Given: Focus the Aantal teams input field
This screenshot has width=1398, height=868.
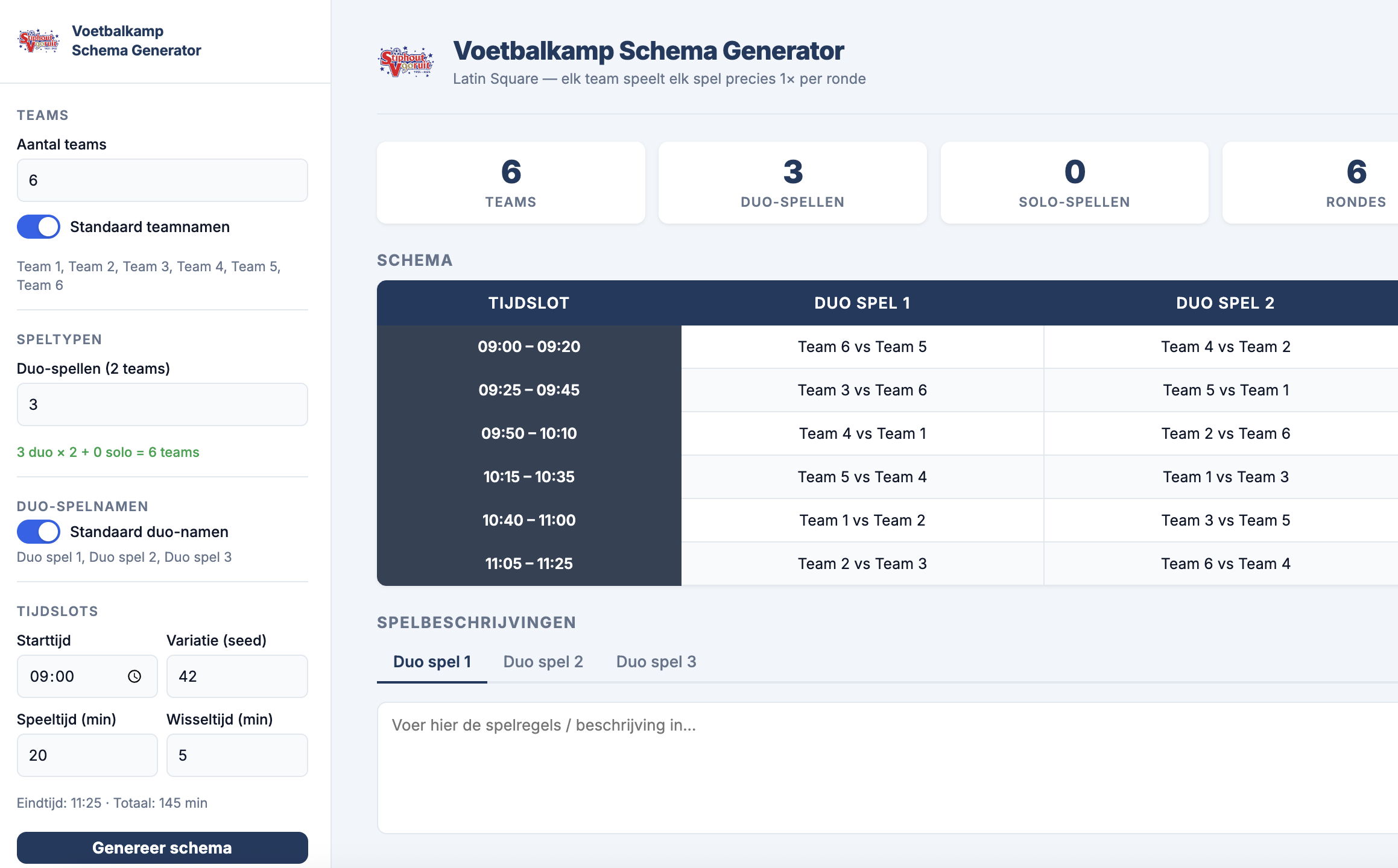Looking at the screenshot, I should tap(162, 180).
